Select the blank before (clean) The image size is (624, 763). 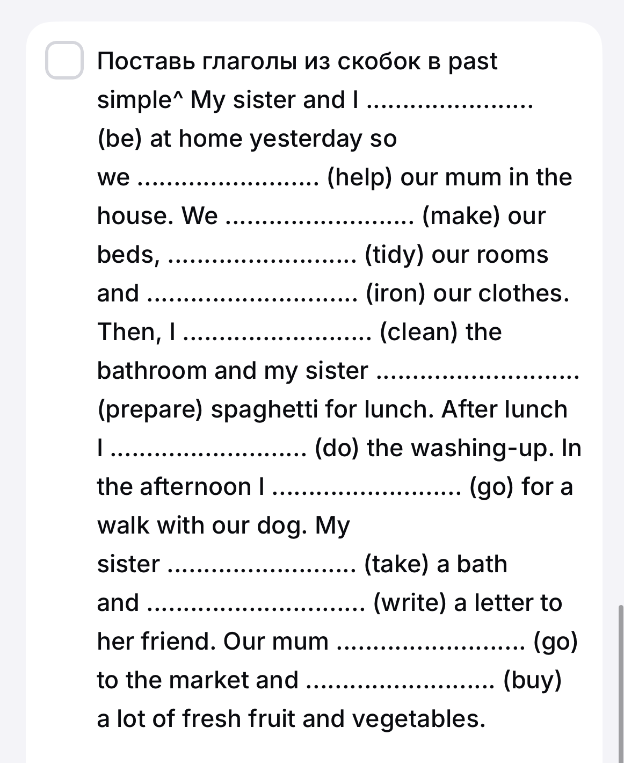click(278, 332)
